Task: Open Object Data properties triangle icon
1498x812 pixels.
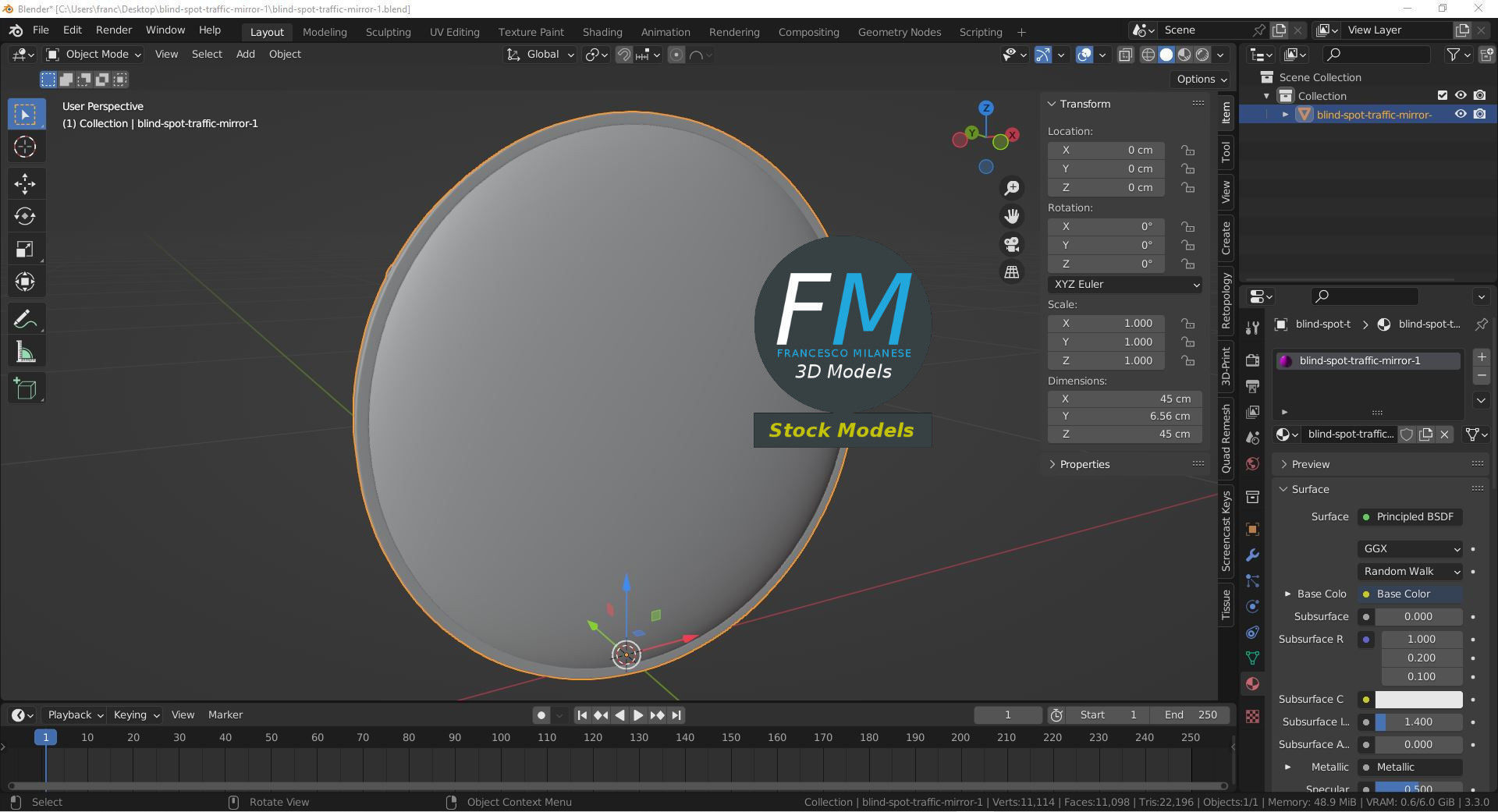Action: coord(1252,658)
